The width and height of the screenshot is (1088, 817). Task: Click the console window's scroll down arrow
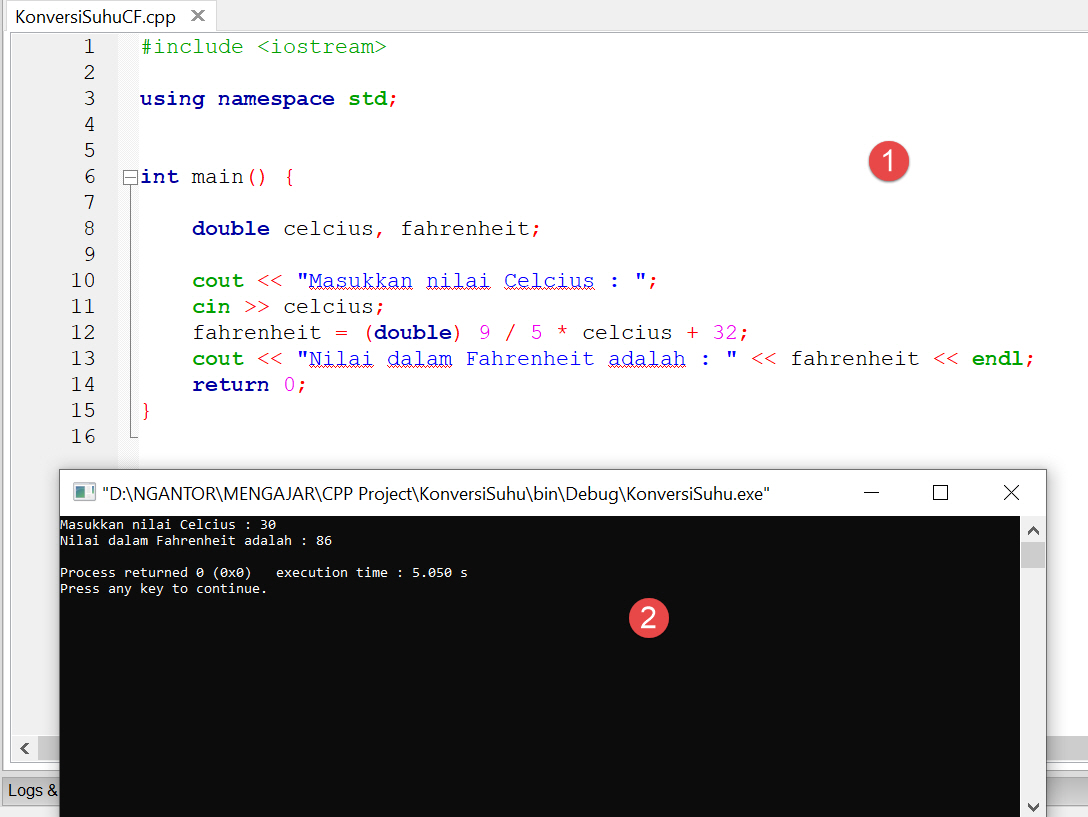point(1033,807)
